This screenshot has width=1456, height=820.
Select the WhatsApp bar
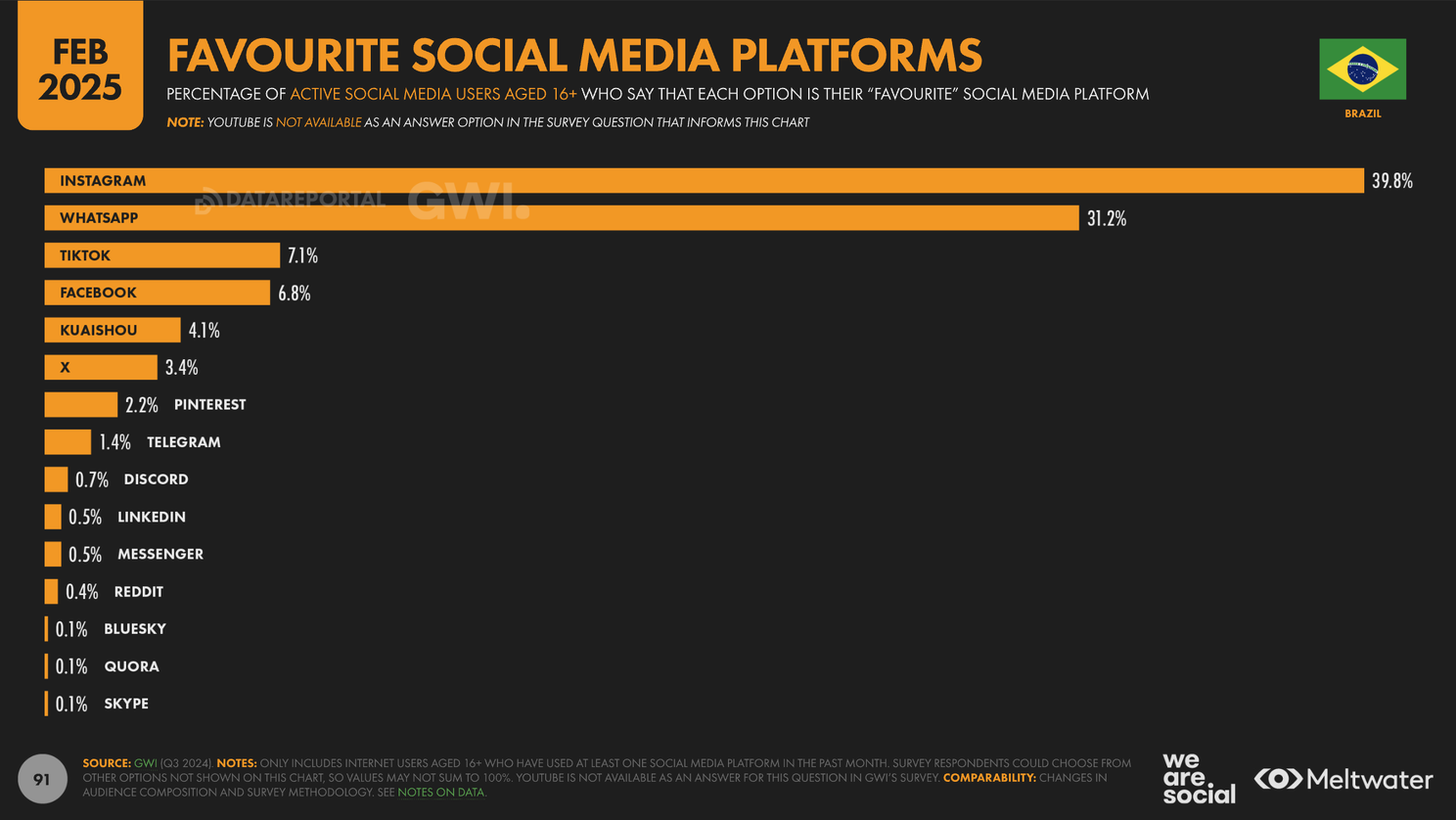tap(558, 217)
